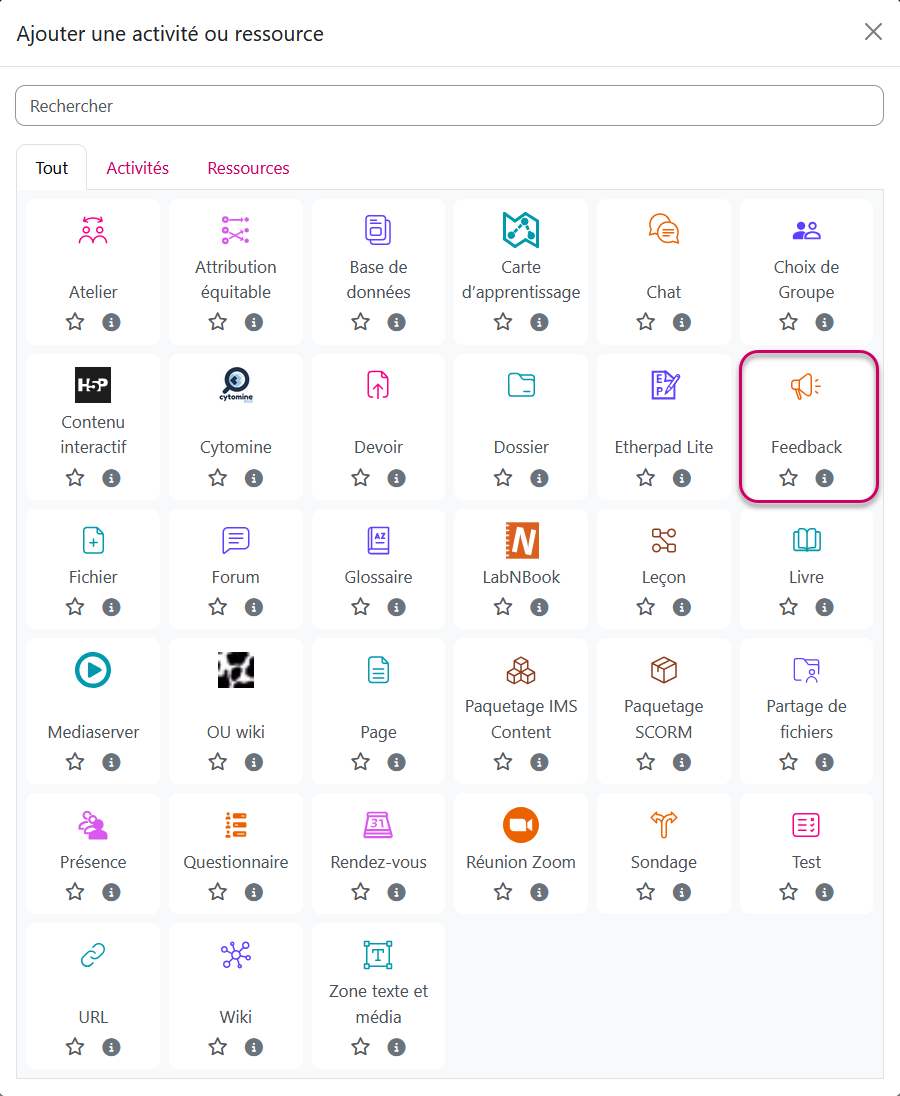Open help info for Base de données
This screenshot has width=900, height=1096.
tap(397, 322)
